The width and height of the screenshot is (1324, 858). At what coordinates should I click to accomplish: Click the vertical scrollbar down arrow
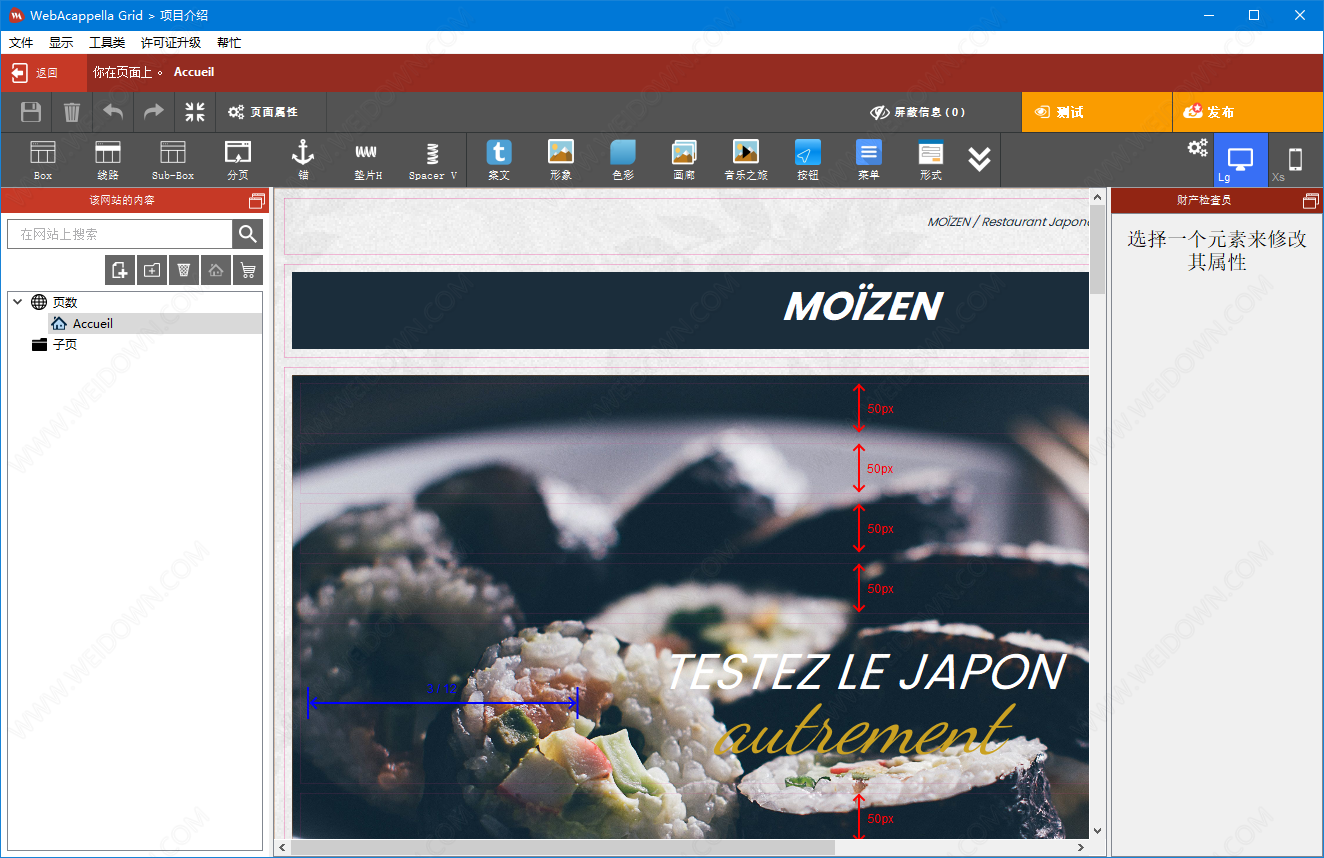point(1097,830)
